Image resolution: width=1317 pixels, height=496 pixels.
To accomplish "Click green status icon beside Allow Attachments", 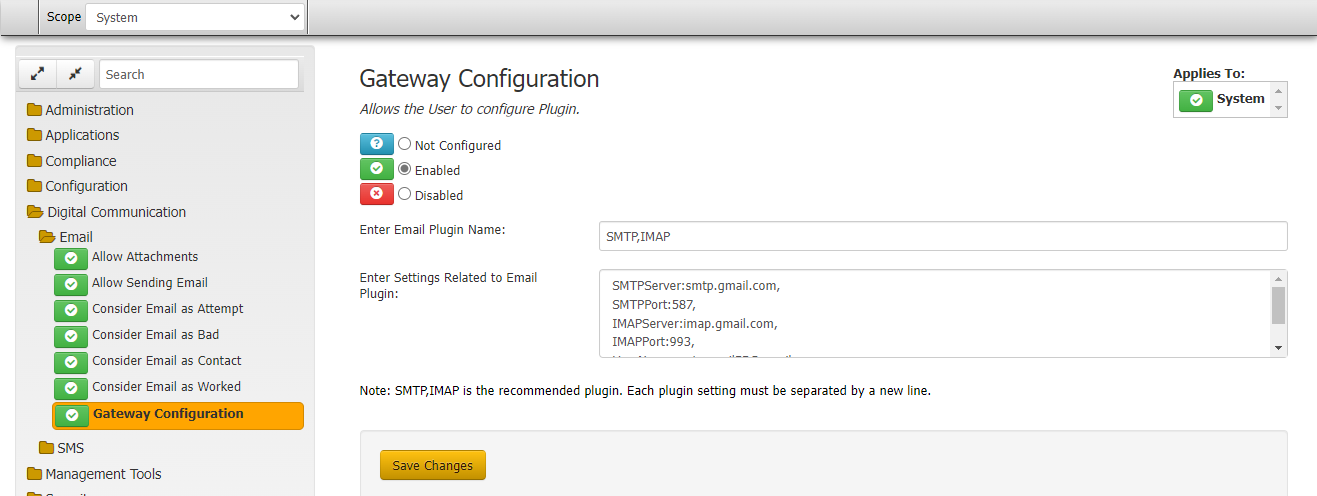I will [x=70, y=258].
